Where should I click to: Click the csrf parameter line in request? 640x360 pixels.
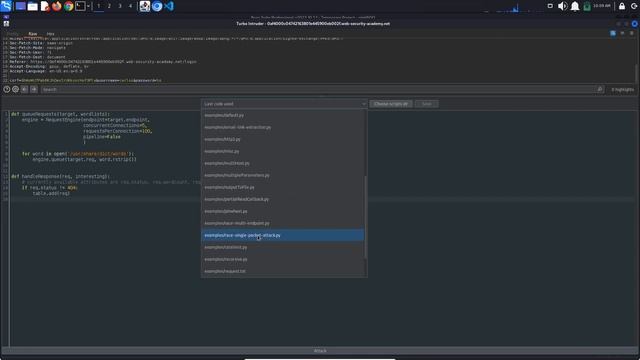(x=85, y=80)
